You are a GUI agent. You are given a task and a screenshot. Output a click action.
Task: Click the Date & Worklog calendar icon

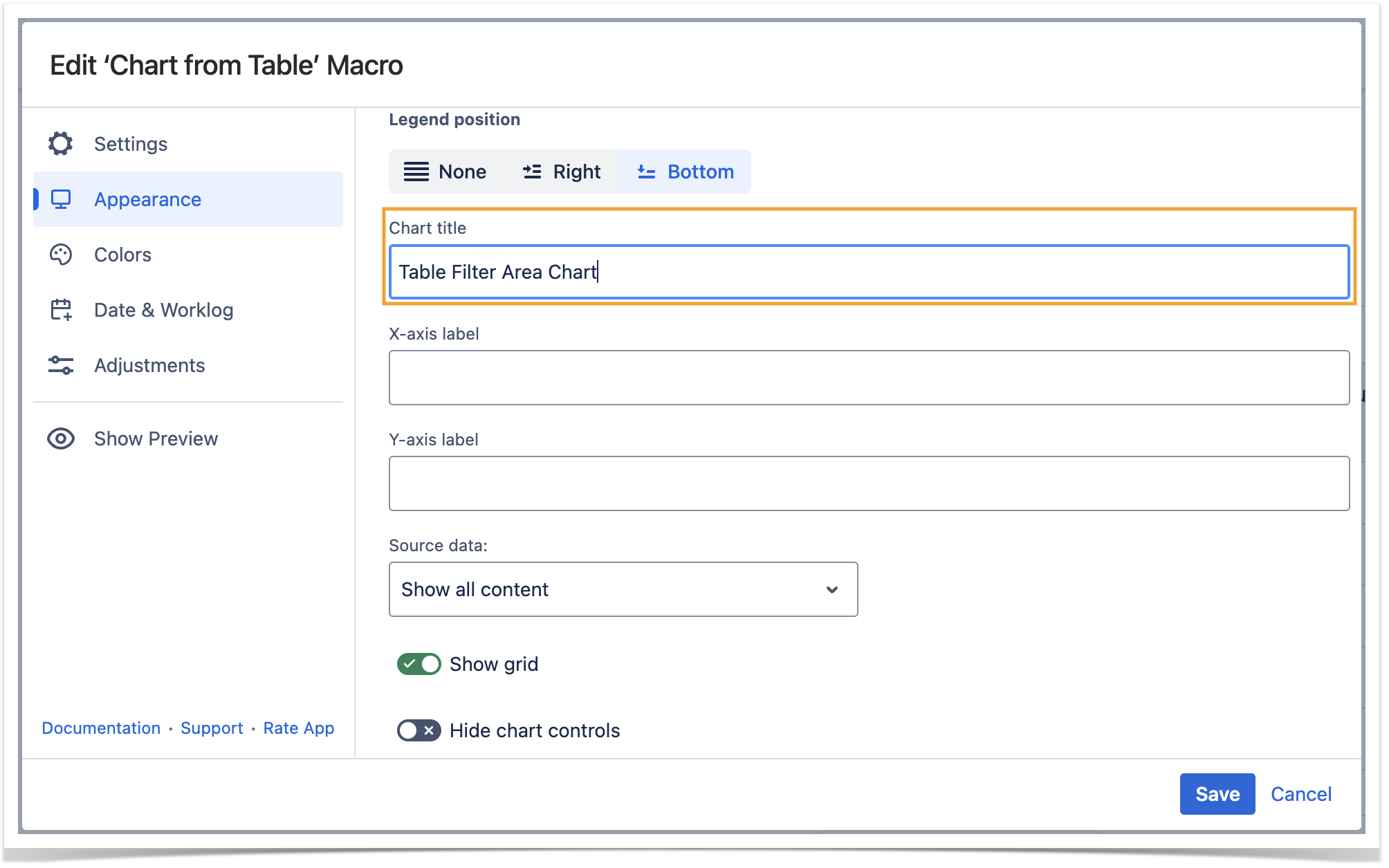pyautogui.click(x=61, y=310)
